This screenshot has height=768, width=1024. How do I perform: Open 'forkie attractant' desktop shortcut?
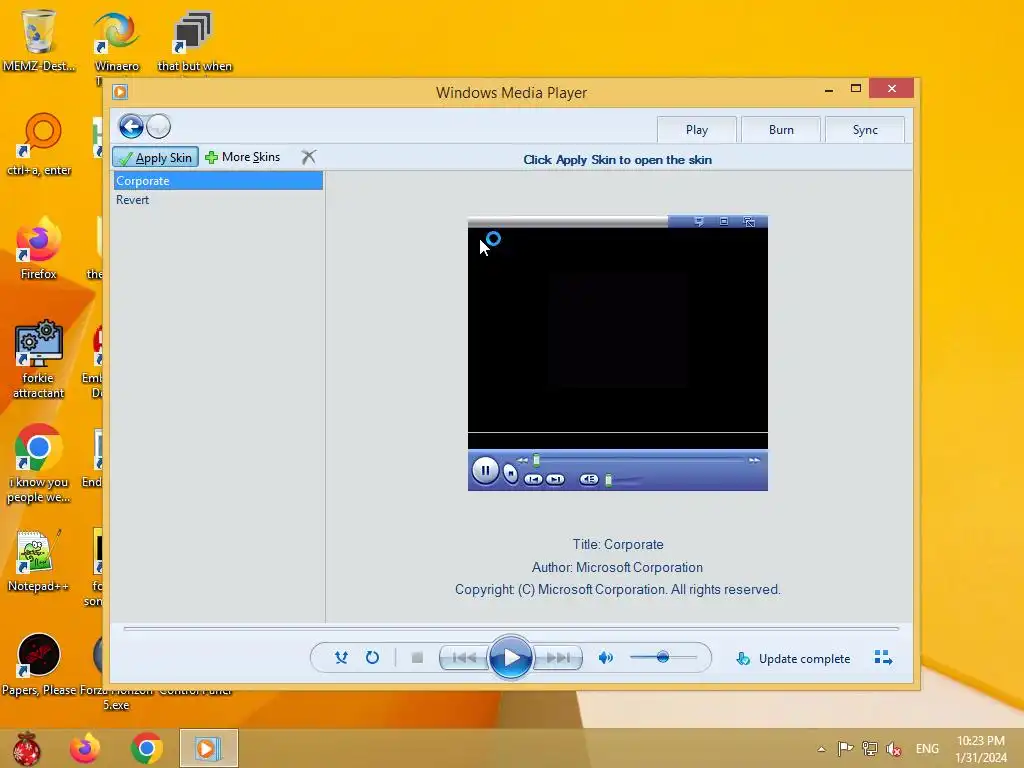click(39, 359)
